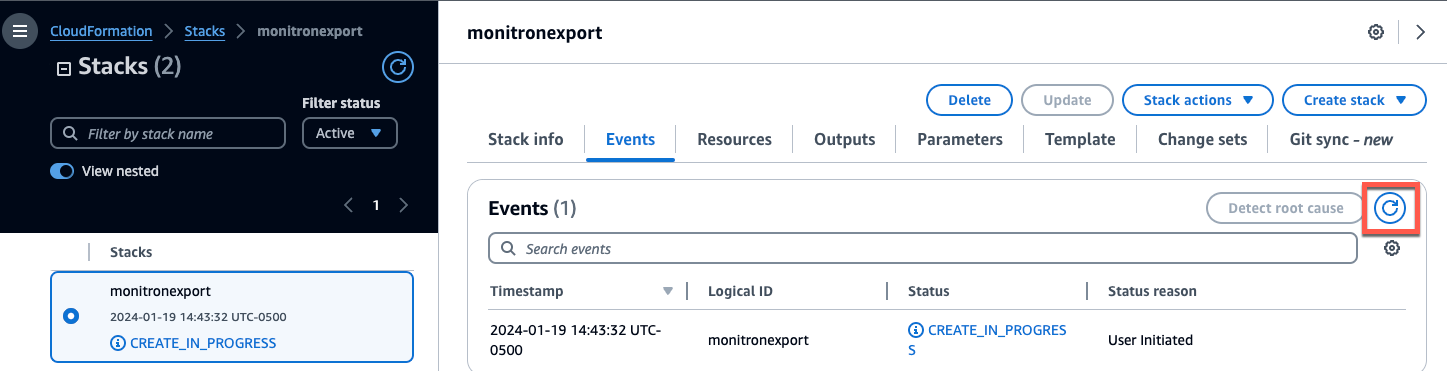This screenshot has width=1447, height=371.
Task: Refresh the Stacks list
Action: click(x=398, y=68)
